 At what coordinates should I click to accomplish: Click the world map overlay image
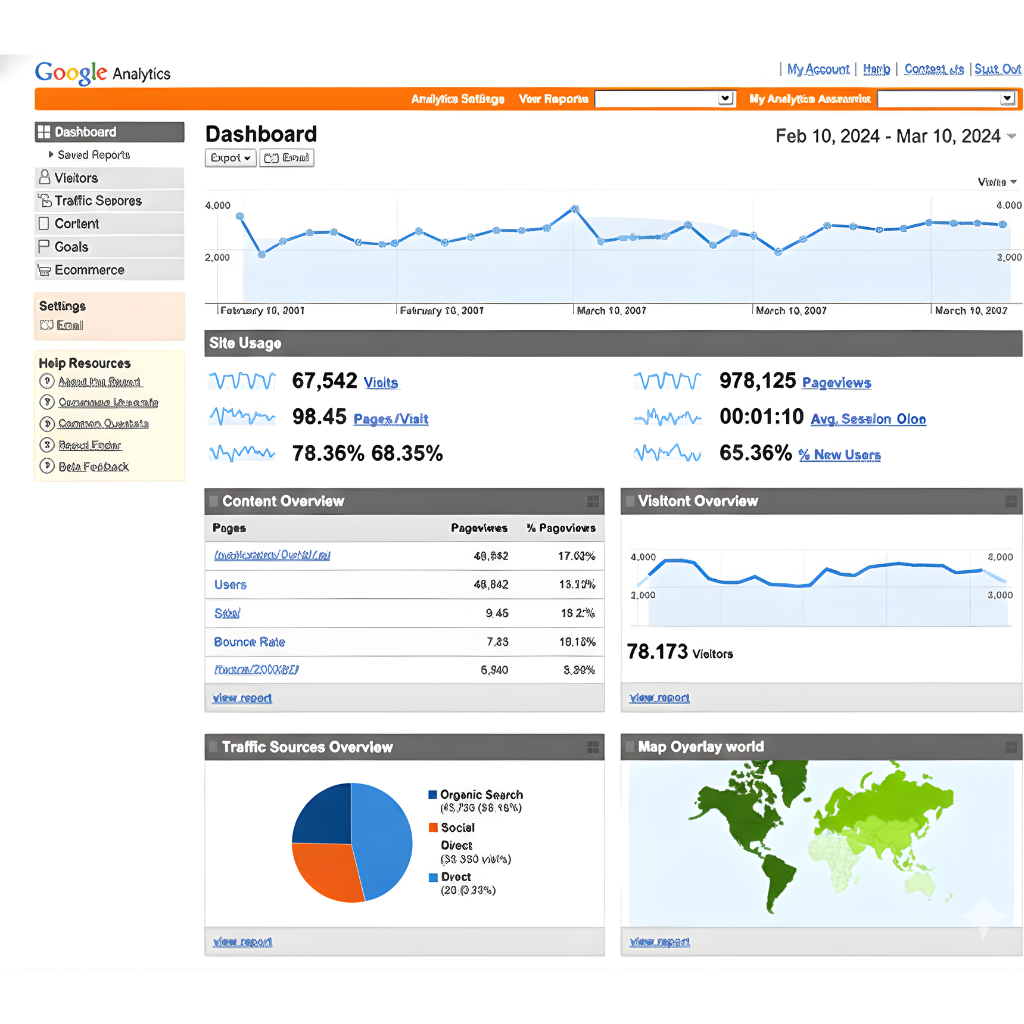coord(821,842)
